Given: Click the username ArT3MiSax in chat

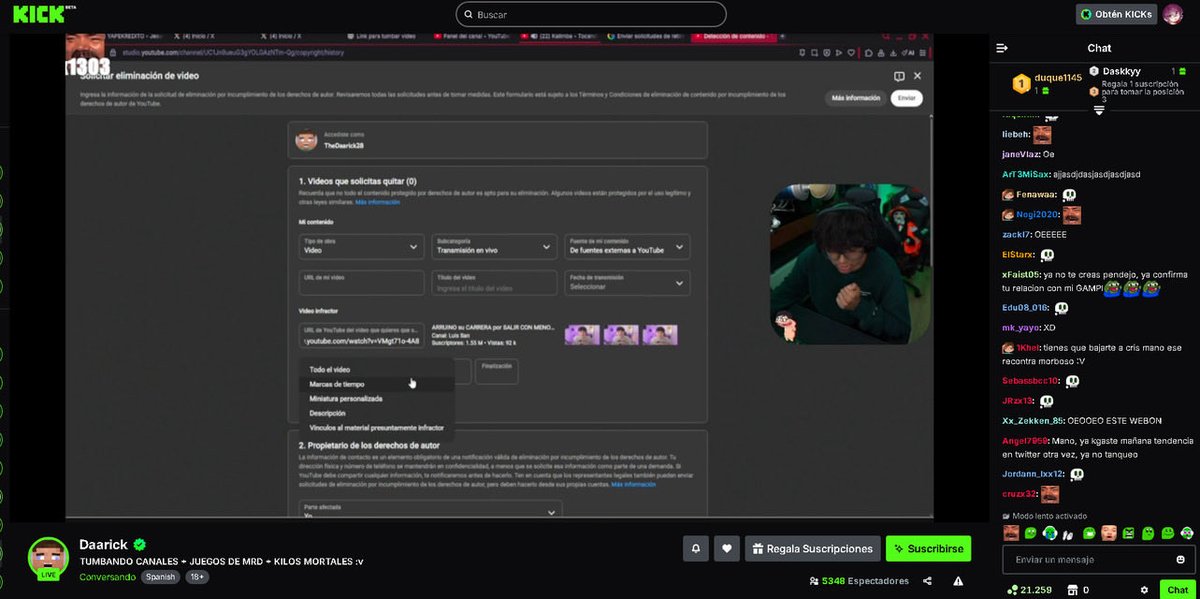Looking at the screenshot, I should [x=1025, y=174].
